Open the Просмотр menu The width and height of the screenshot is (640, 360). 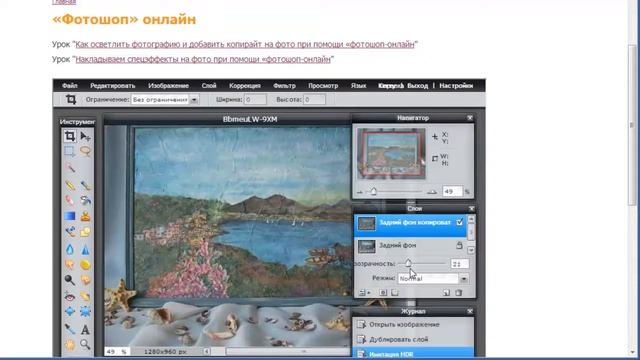pos(323,86)
